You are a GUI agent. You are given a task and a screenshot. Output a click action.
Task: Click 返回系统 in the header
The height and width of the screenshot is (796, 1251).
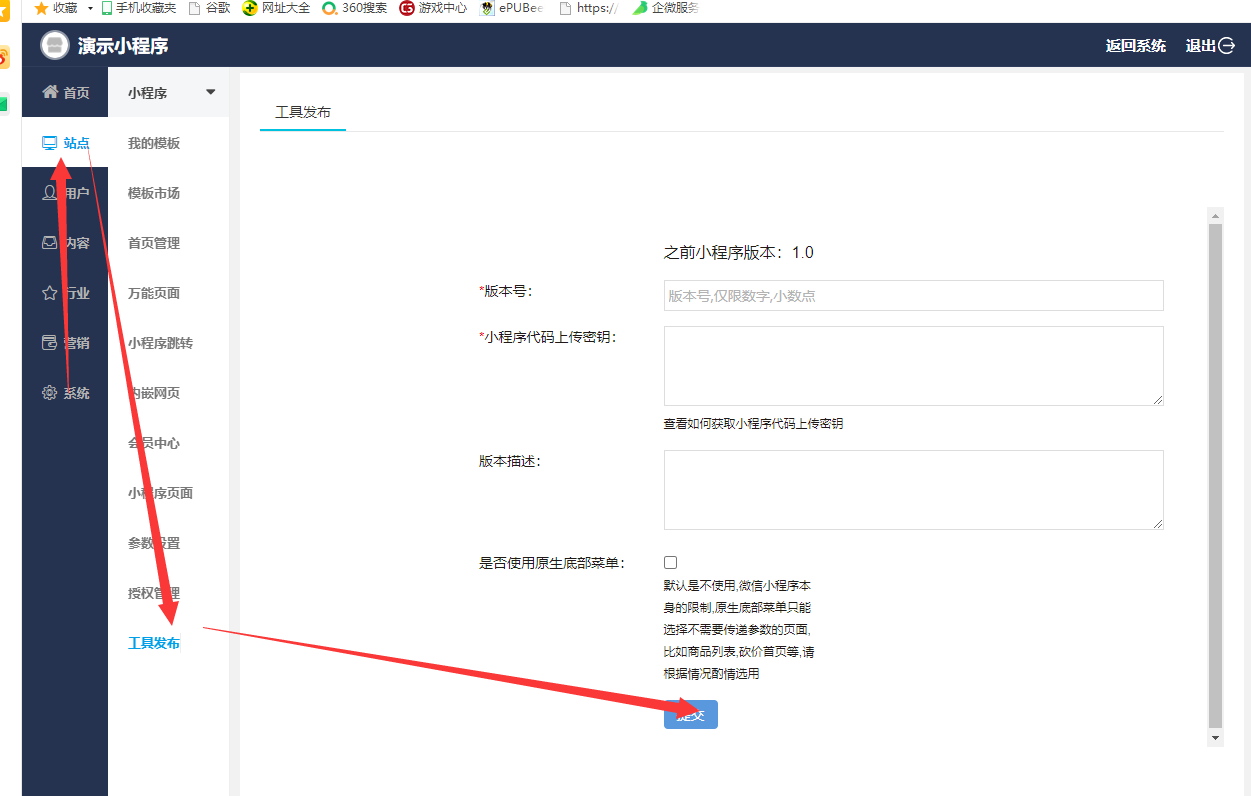click(1135, 46)
